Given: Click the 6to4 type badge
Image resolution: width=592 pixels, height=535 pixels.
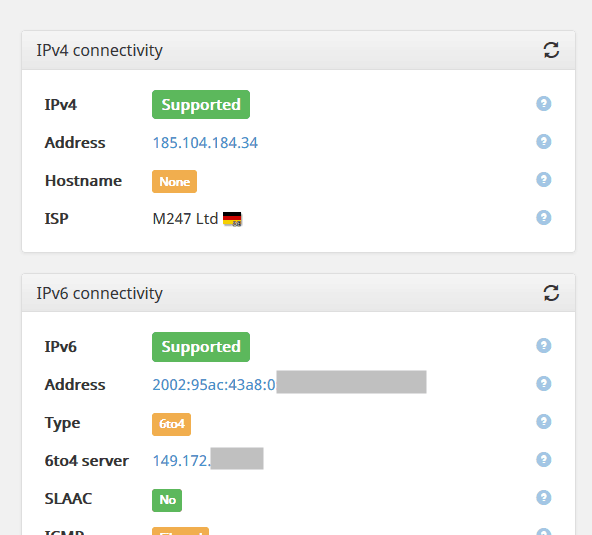Looking at the screenshot, I should (171, 424).
